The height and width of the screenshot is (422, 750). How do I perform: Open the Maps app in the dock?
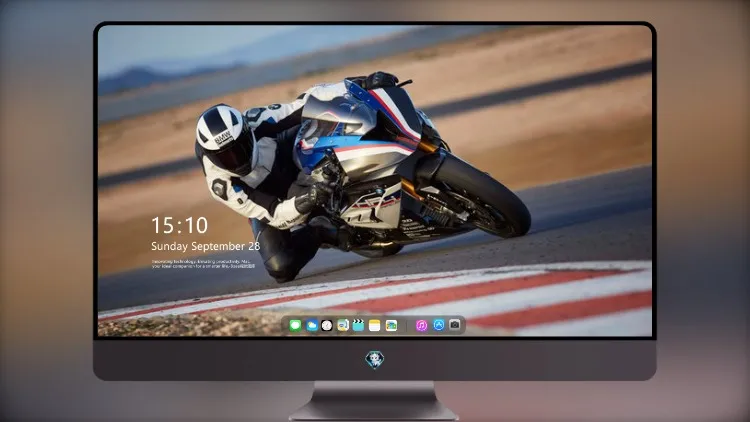point(342,325)
